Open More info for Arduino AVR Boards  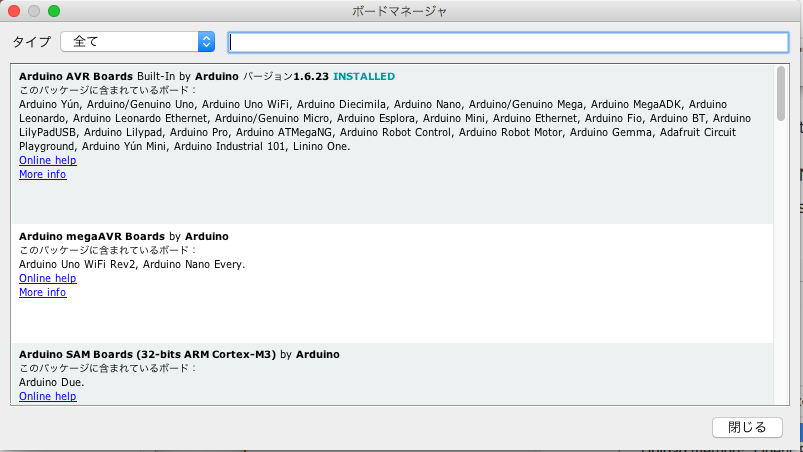(x=43, y=174)
